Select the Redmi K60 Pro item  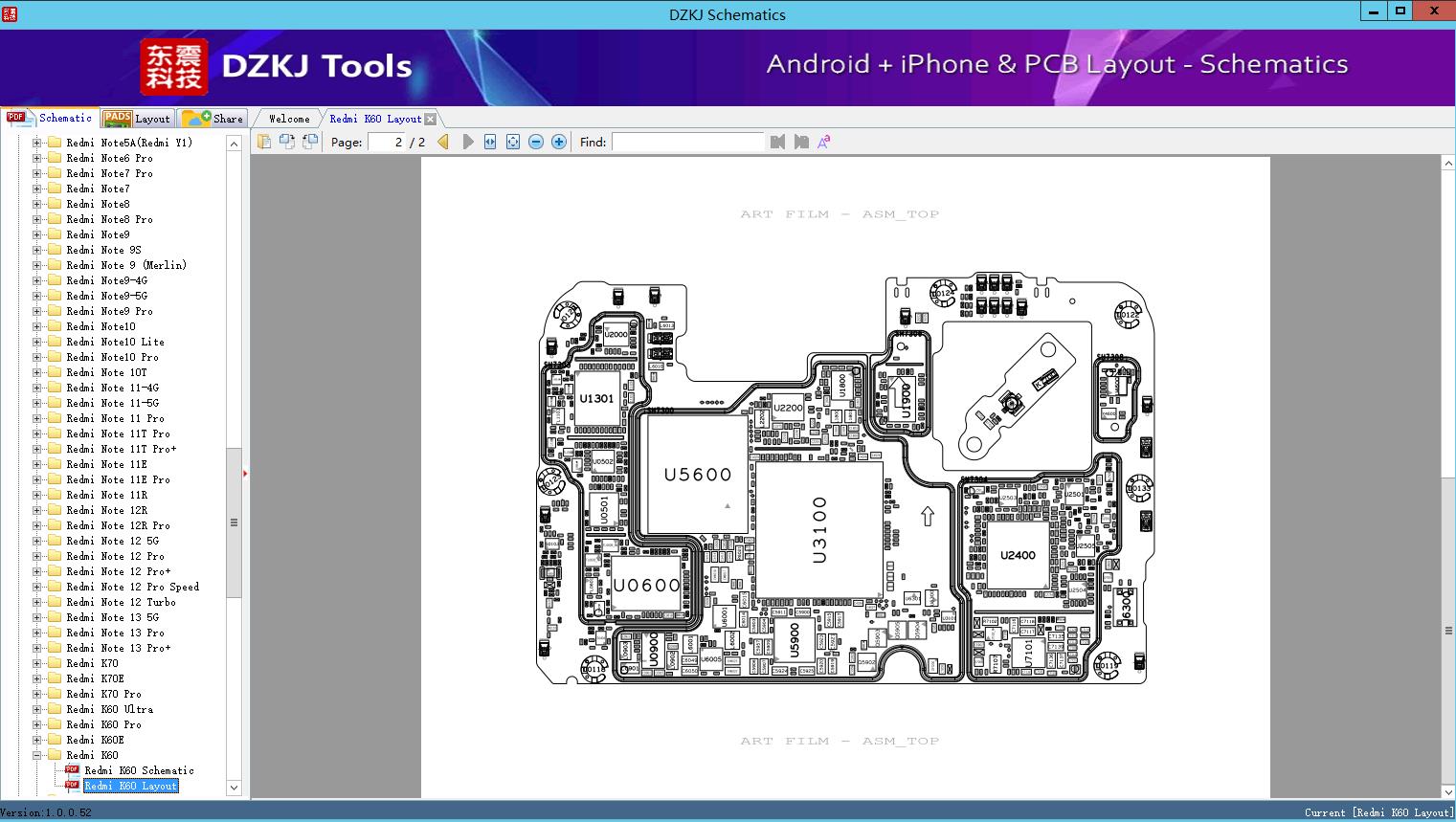(104, 724)
